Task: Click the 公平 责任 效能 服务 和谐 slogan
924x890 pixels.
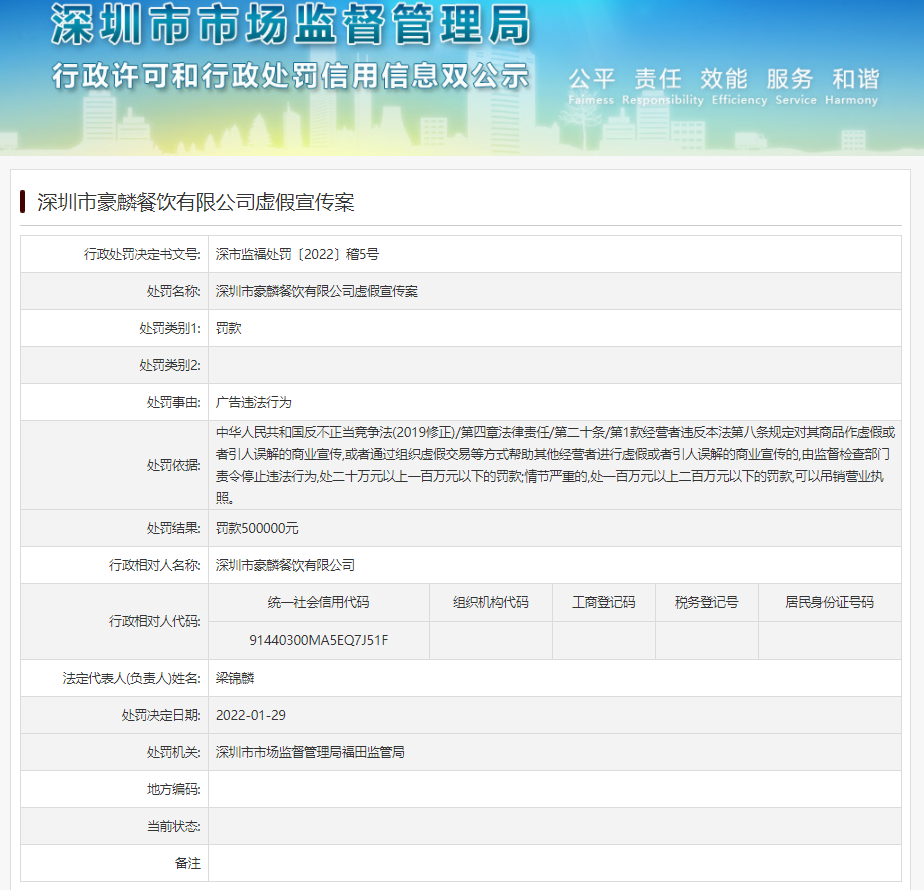Action: coord(723,79)
